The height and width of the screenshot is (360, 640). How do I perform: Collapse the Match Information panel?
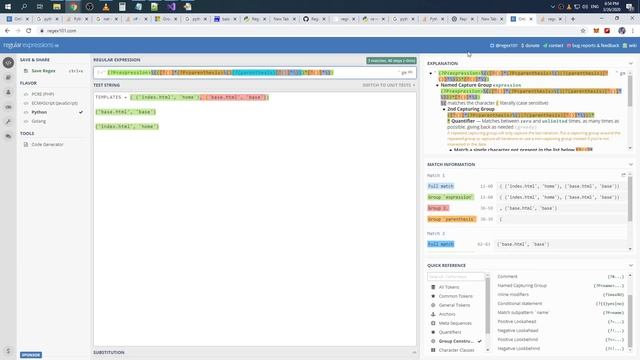pos(631,164)
